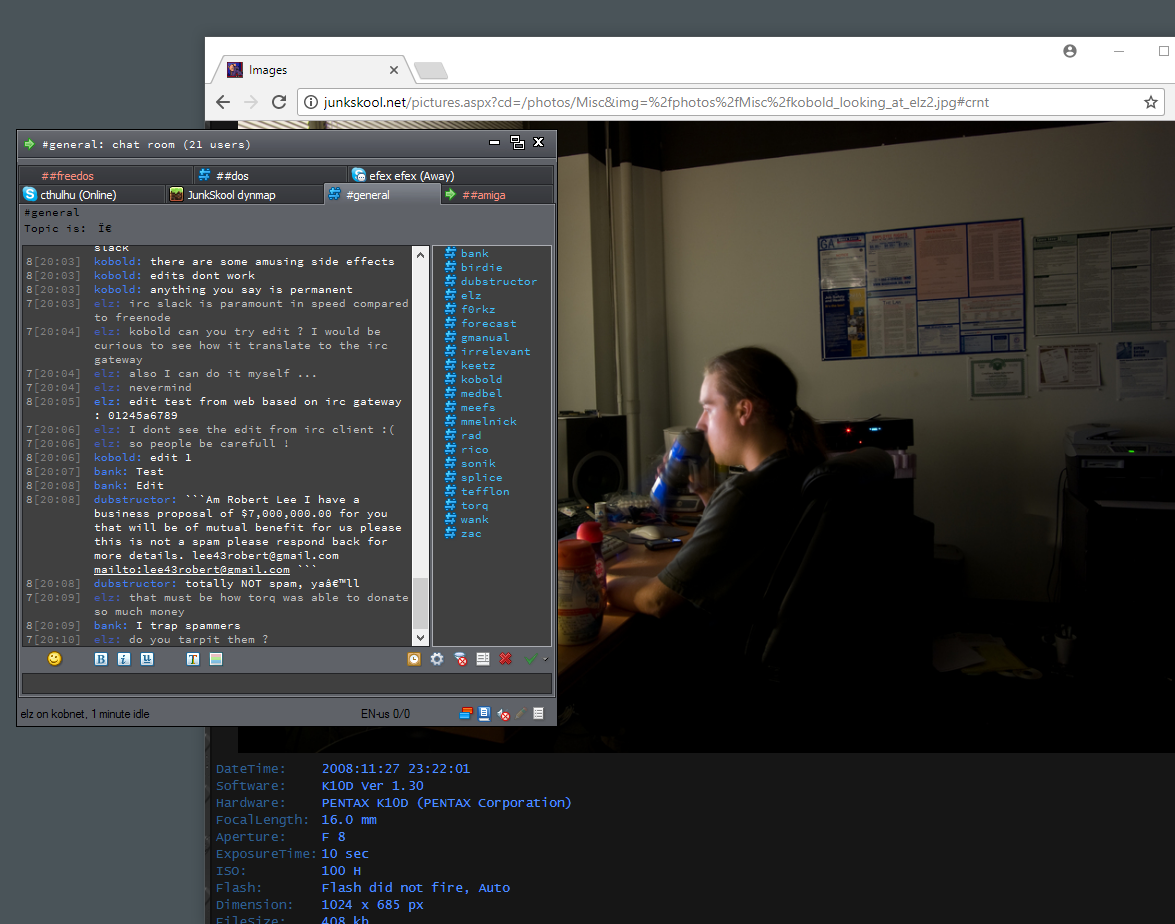
Task: Focus the chat message input box
Action: click(x=287, y=683)
